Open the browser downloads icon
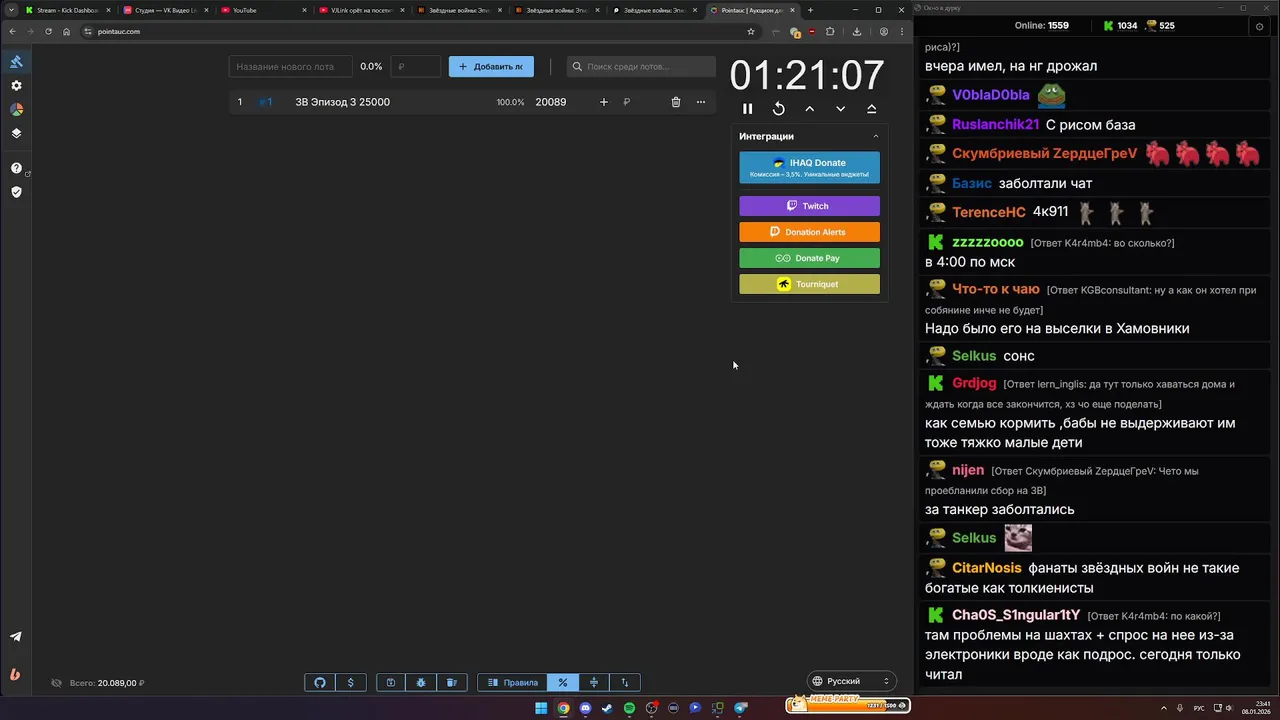Viewport: 1280px width, 720px height. [x=857, y=31]
